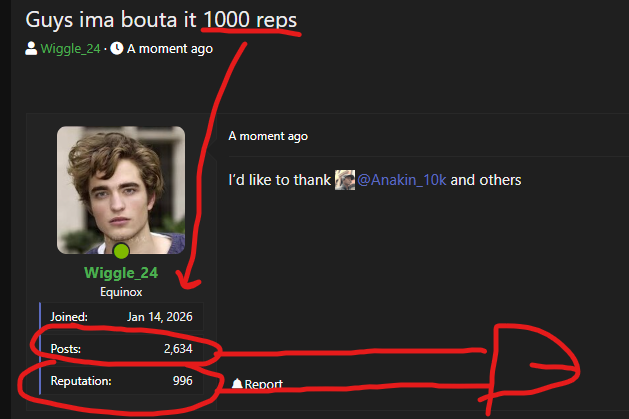This screenshot has height=419, width=629.
Task: Open the small Anakin_10k avatar in post
Action: (x=345, y=180)
